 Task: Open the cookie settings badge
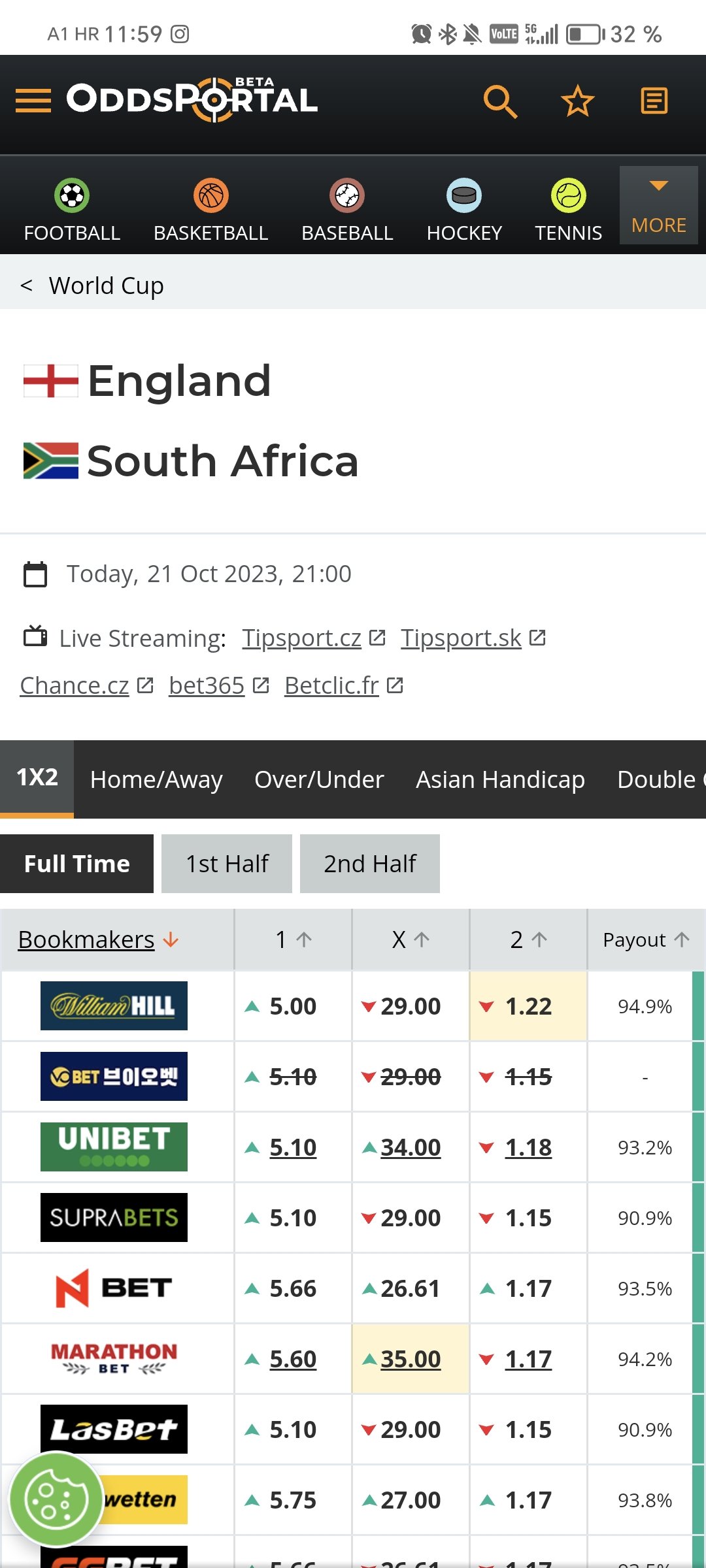tap(56, 1499)
